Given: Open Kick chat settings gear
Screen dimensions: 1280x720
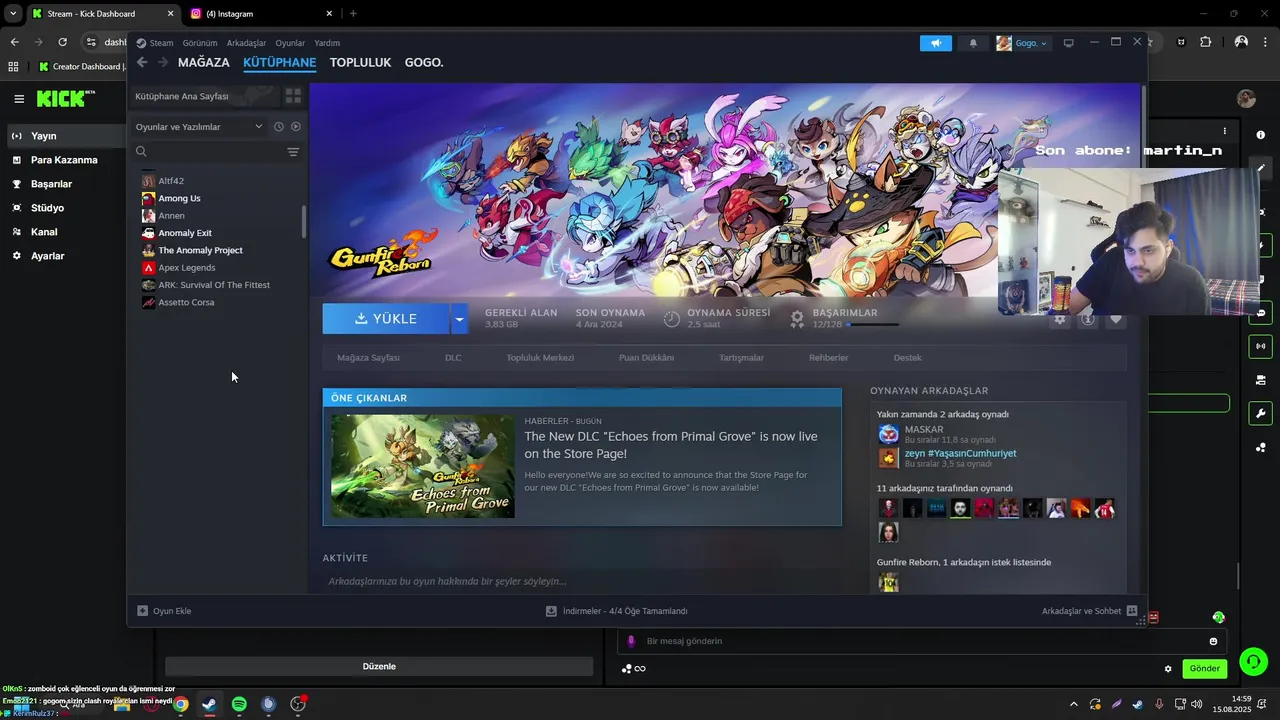Looking at the screenshot, I should click(1167, 669).
